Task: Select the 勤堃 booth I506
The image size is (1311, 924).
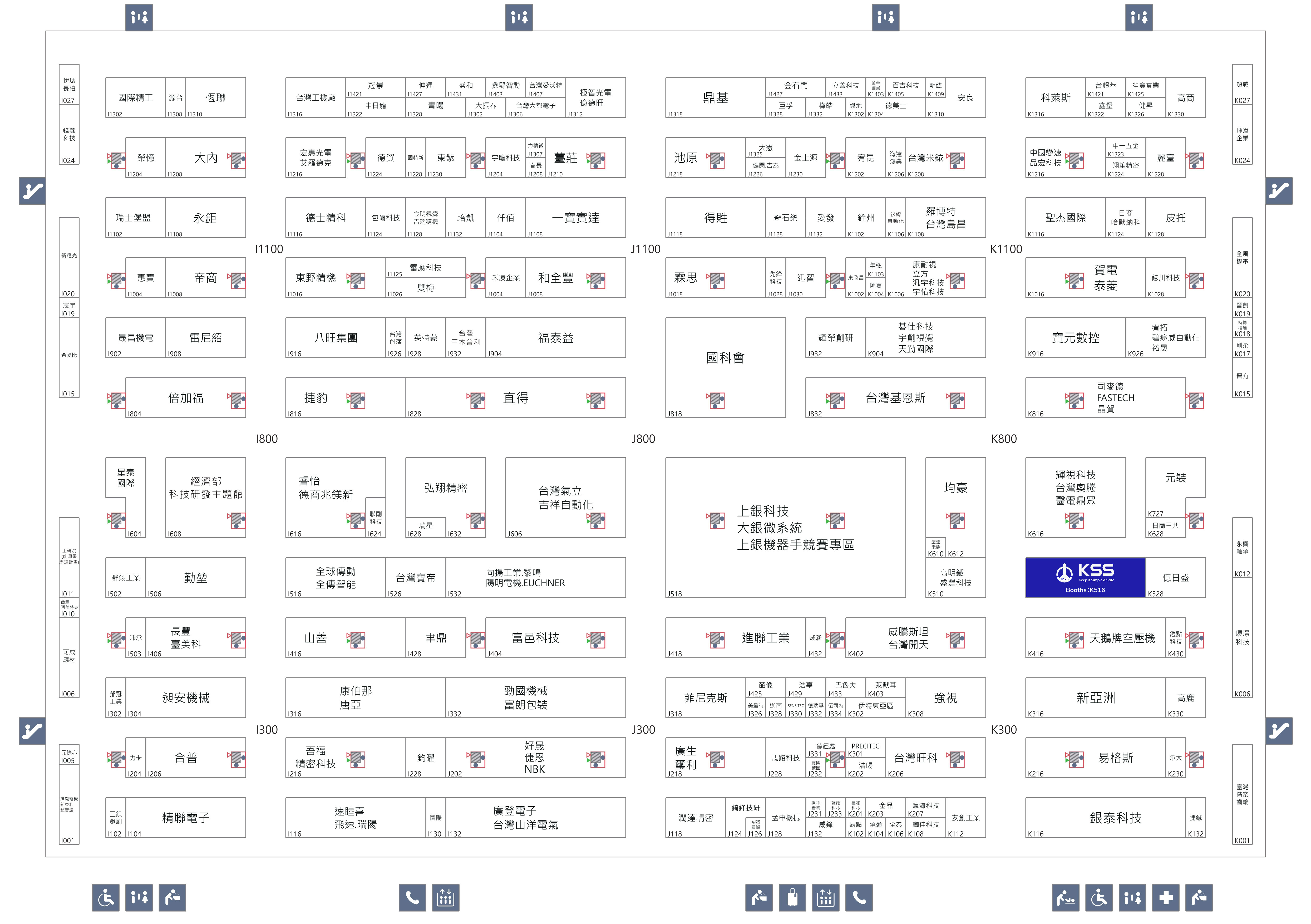Action: point(196,578)
